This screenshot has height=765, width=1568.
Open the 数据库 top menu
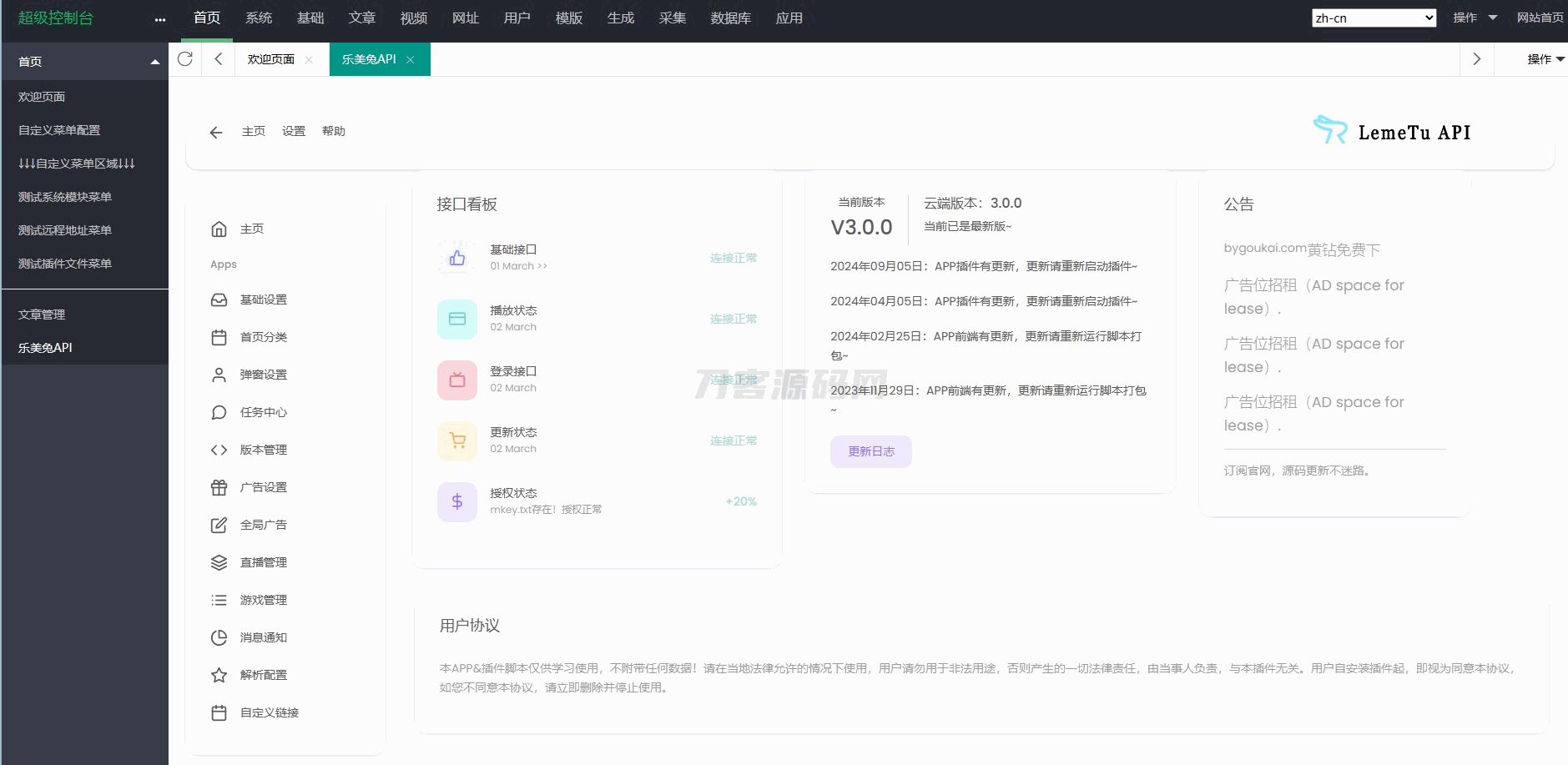(730, 18)
